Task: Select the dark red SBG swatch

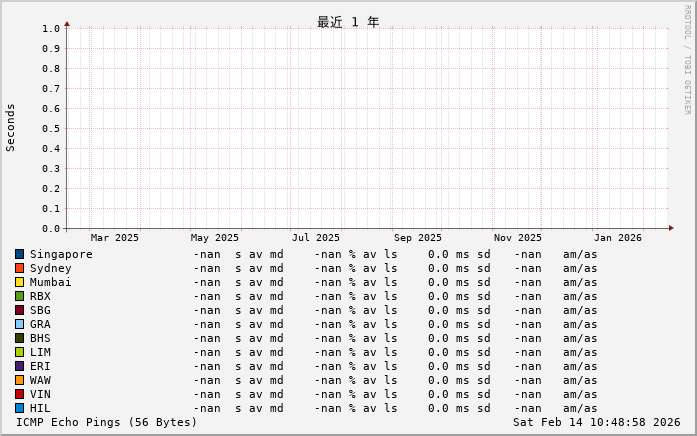Action: click(19, 310)
